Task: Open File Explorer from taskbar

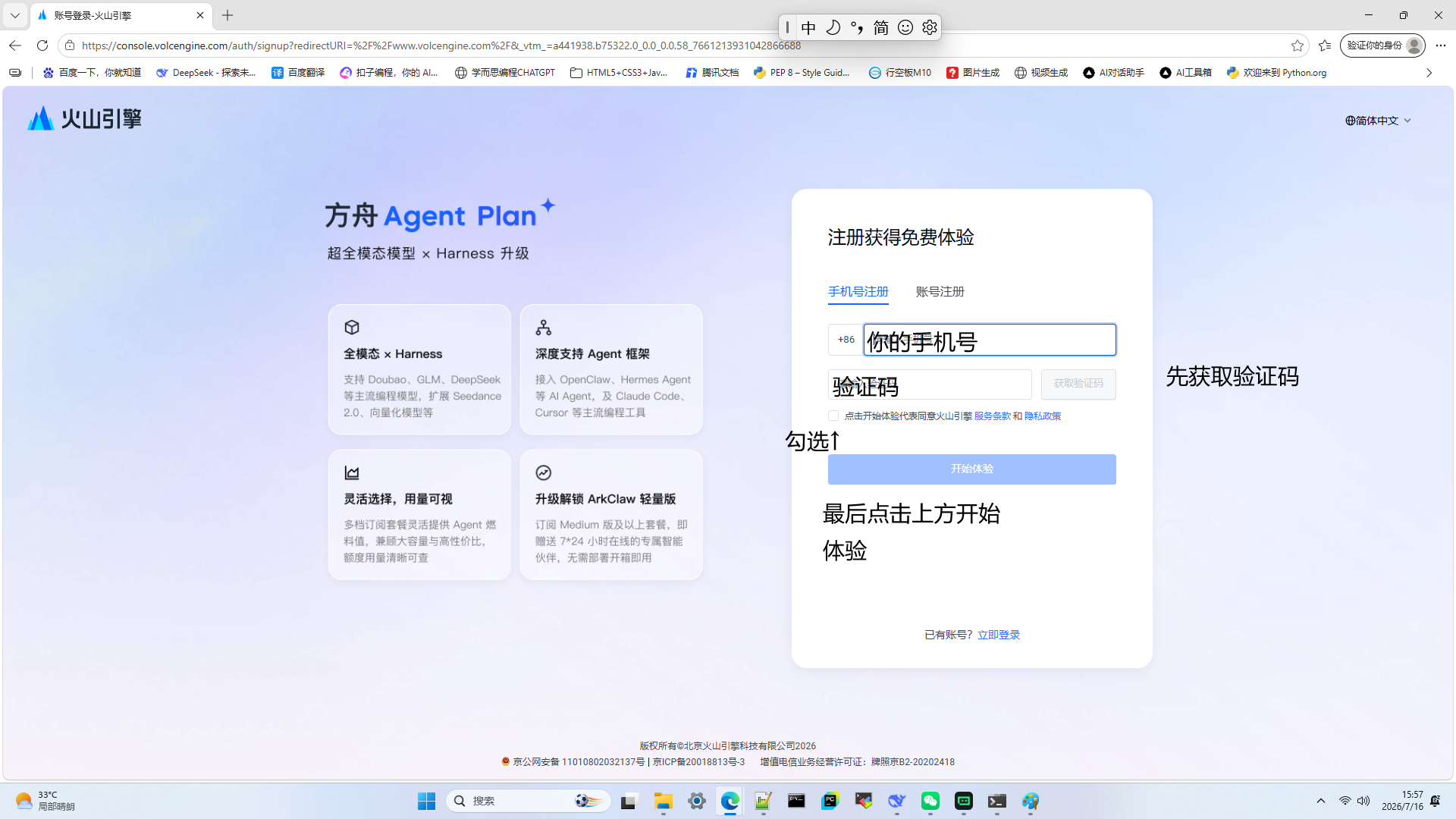Action: coord(664,801)
